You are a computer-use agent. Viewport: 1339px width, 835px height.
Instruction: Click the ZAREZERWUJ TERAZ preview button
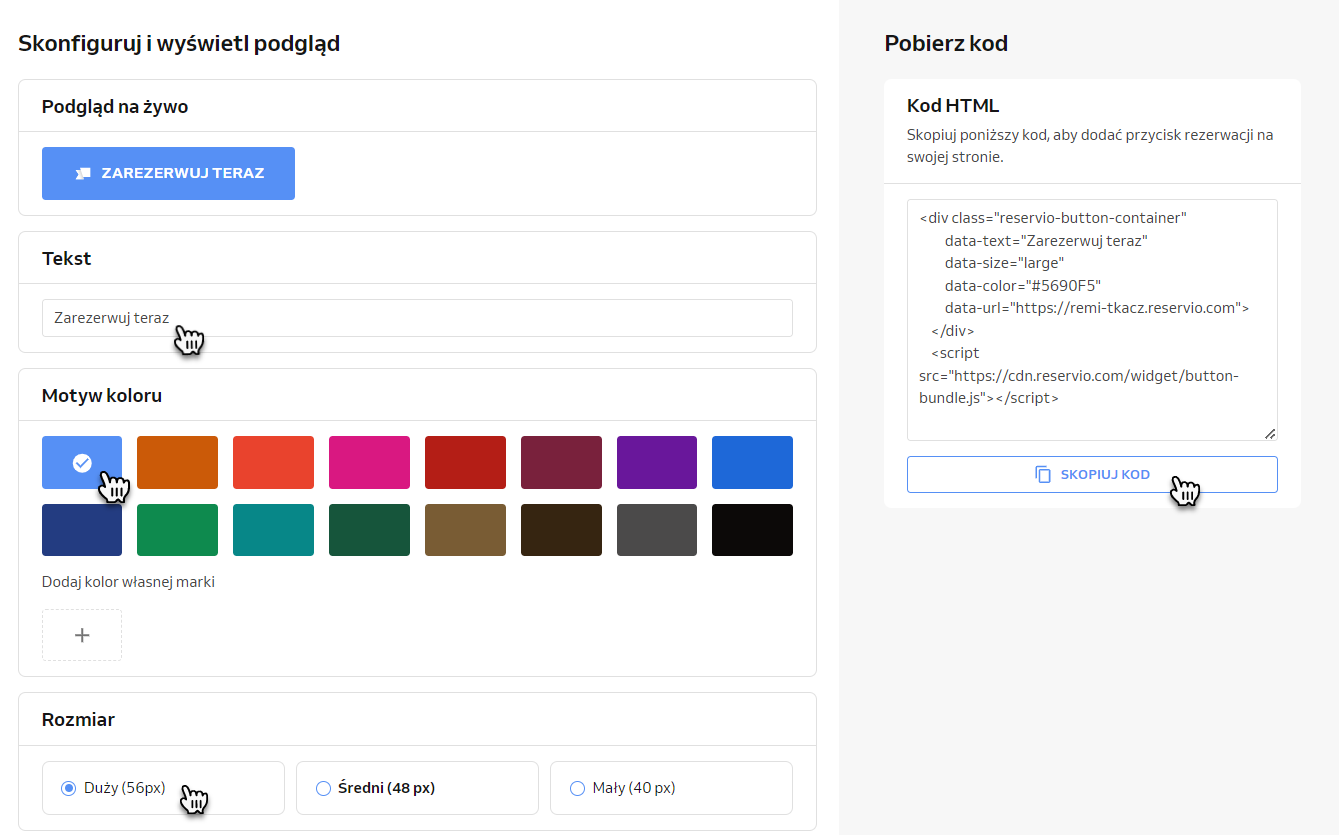coord(168,173)
